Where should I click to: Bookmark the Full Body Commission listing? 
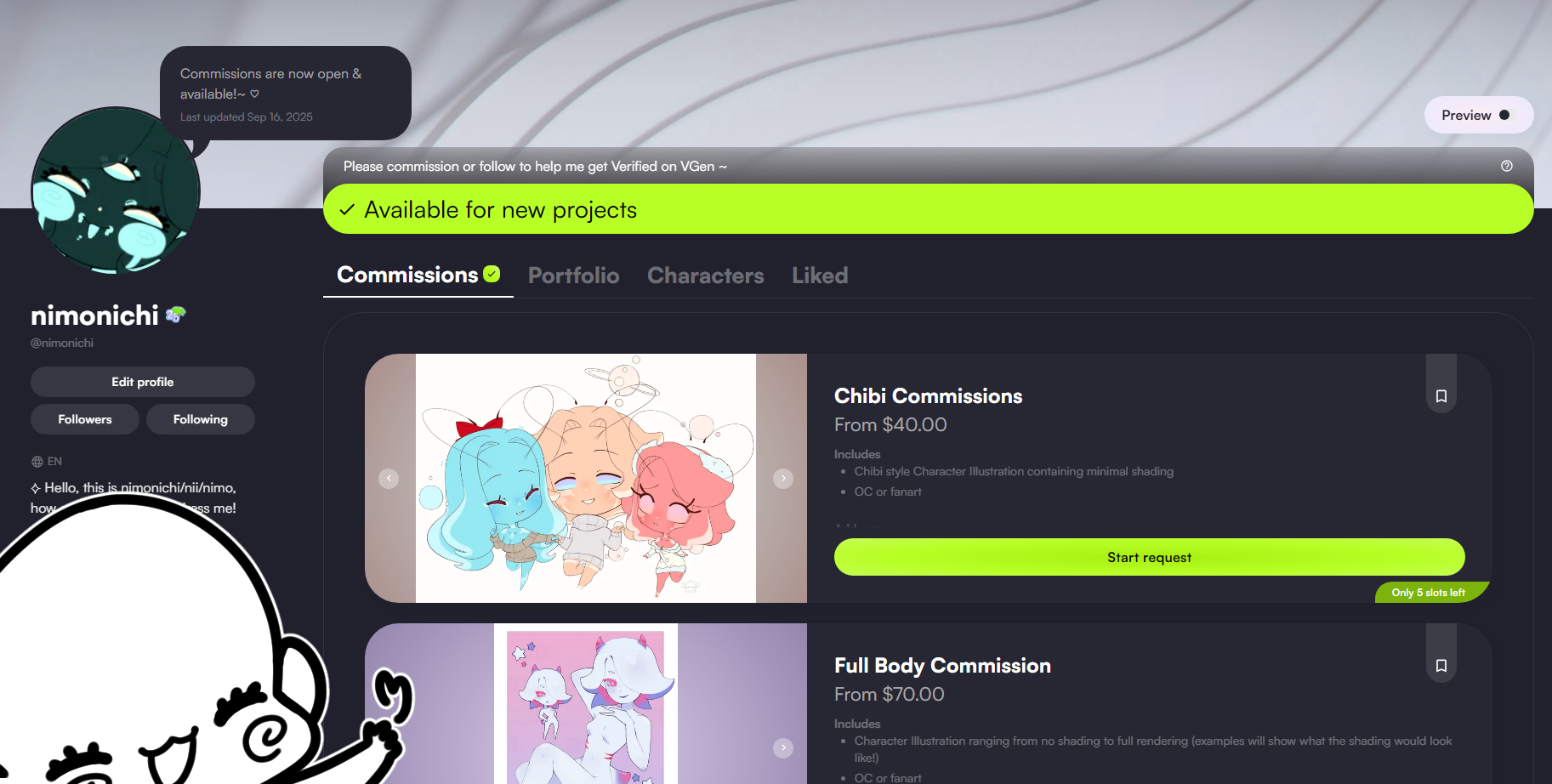1441,666
